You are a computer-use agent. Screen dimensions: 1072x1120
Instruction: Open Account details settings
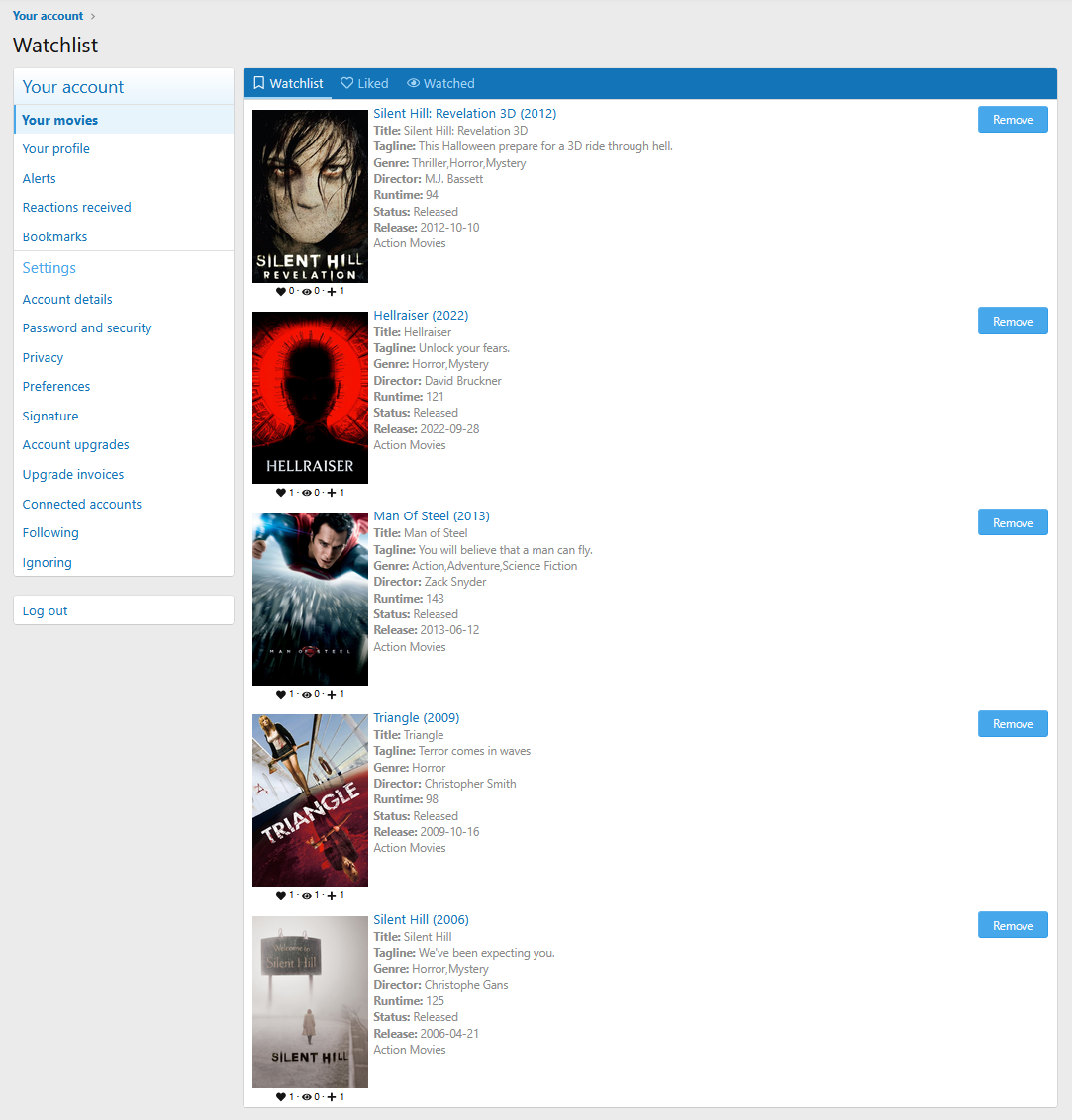(124, 299)
